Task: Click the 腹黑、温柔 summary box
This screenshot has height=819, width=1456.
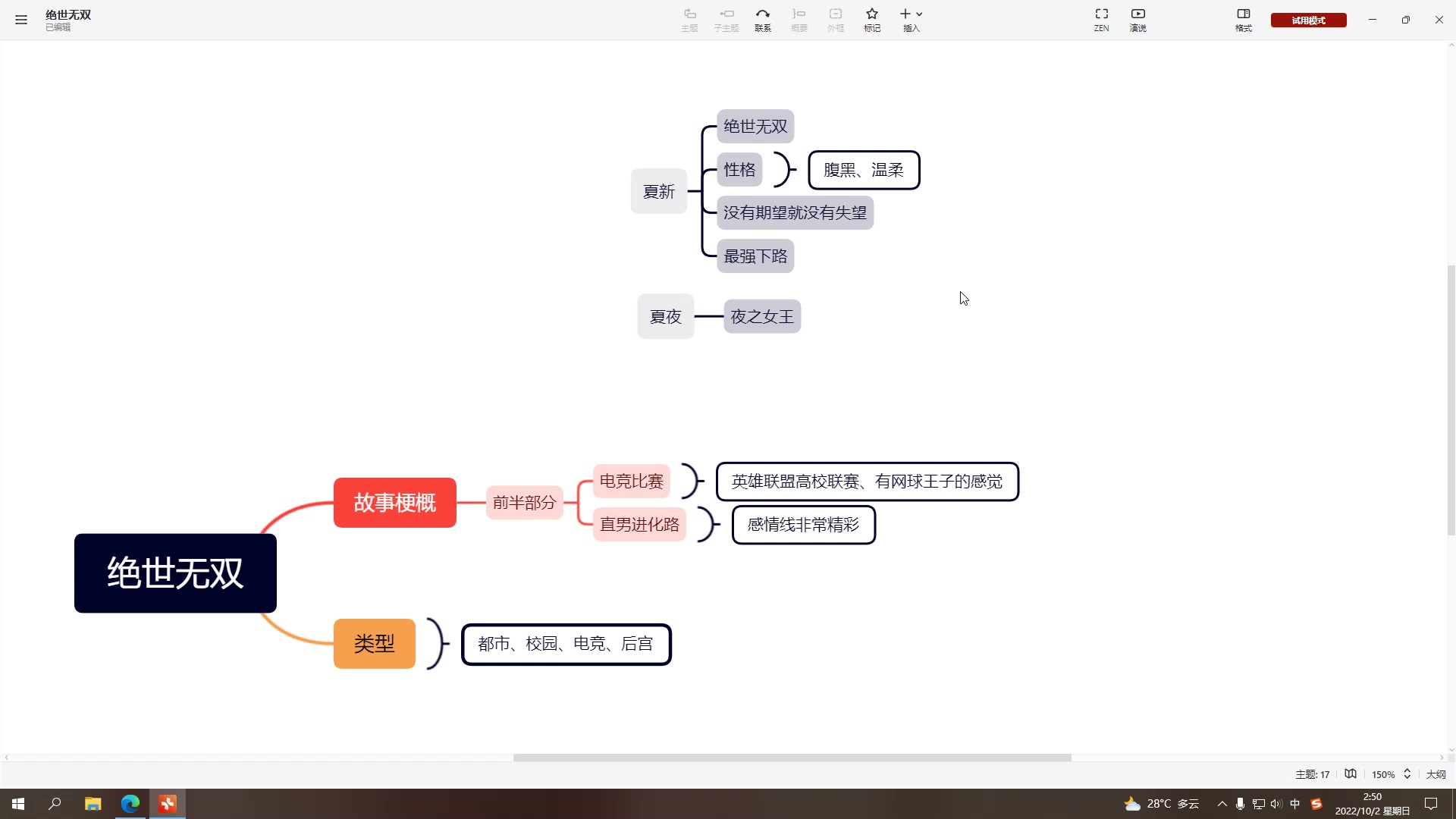Action: coord(864,170)
